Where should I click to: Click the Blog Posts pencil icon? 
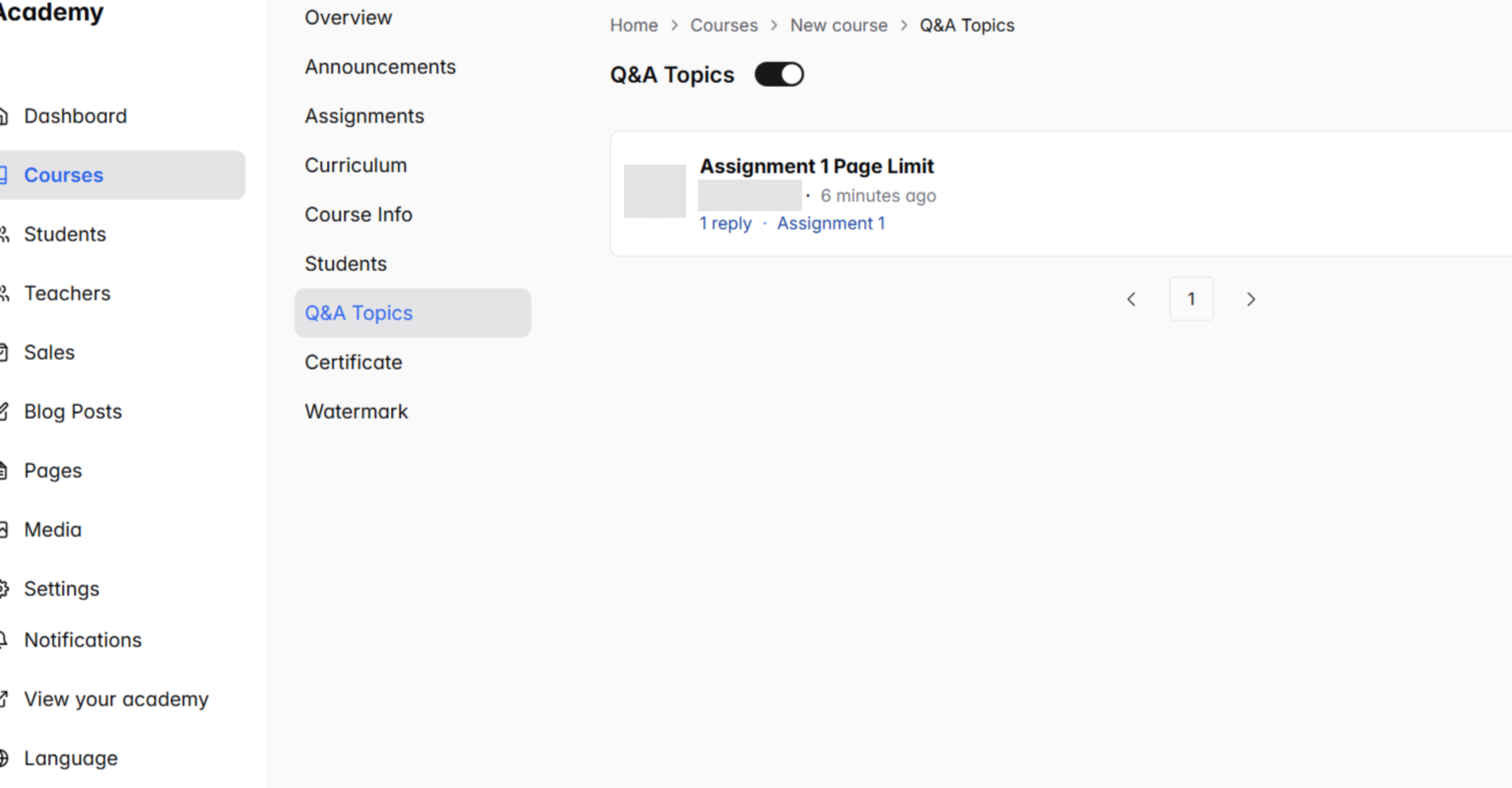pyautogui.click(x=3, y=411)
